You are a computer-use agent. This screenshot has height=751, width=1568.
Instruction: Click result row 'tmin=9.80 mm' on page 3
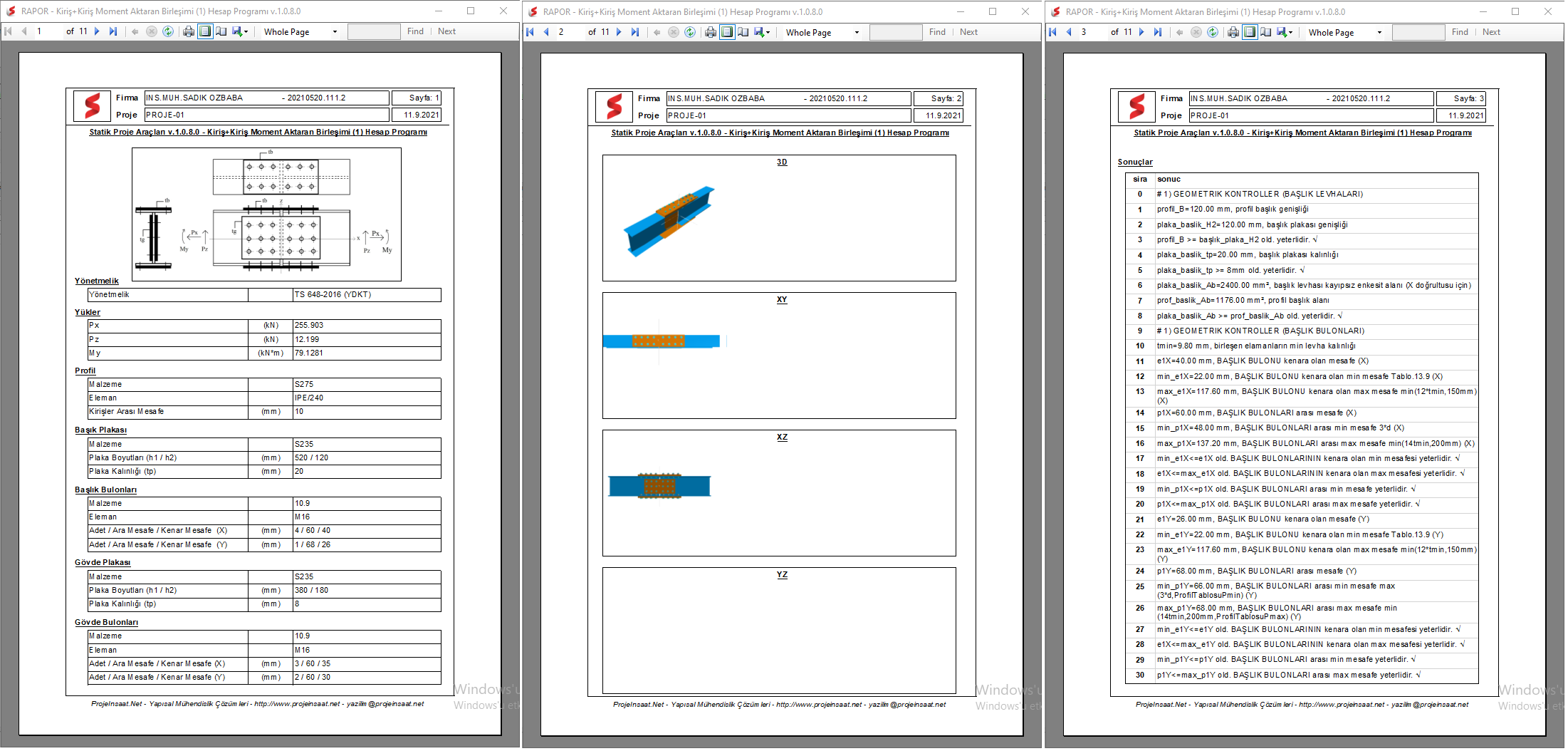1302,346
